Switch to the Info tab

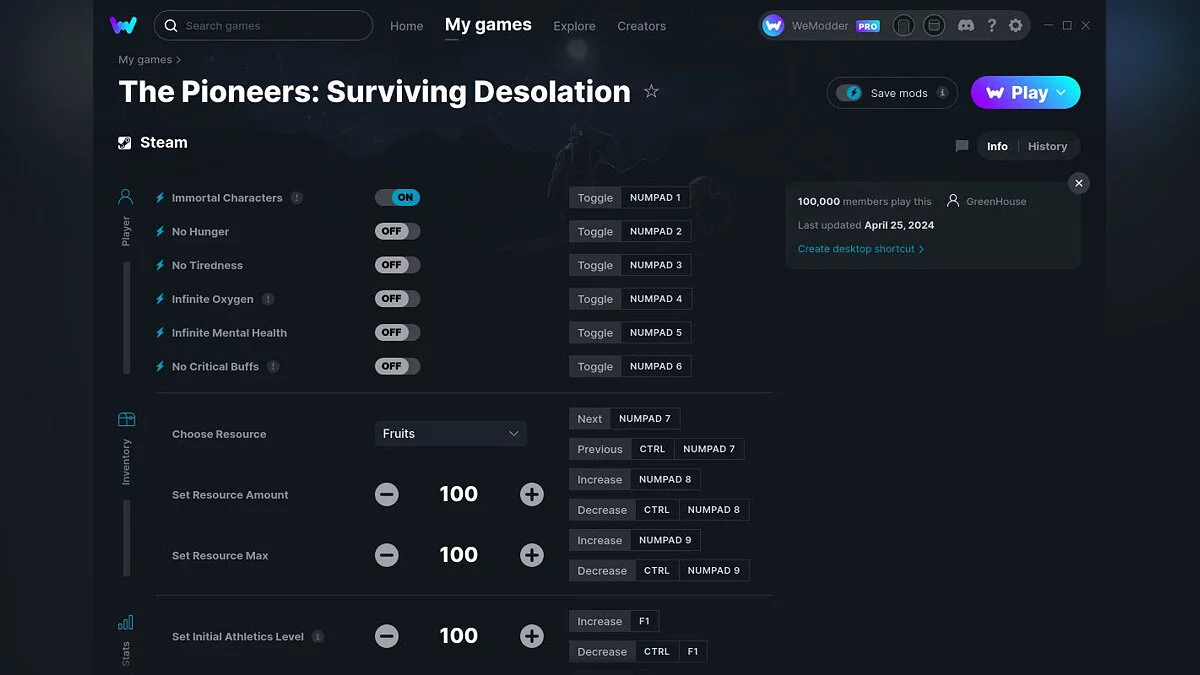997,146
